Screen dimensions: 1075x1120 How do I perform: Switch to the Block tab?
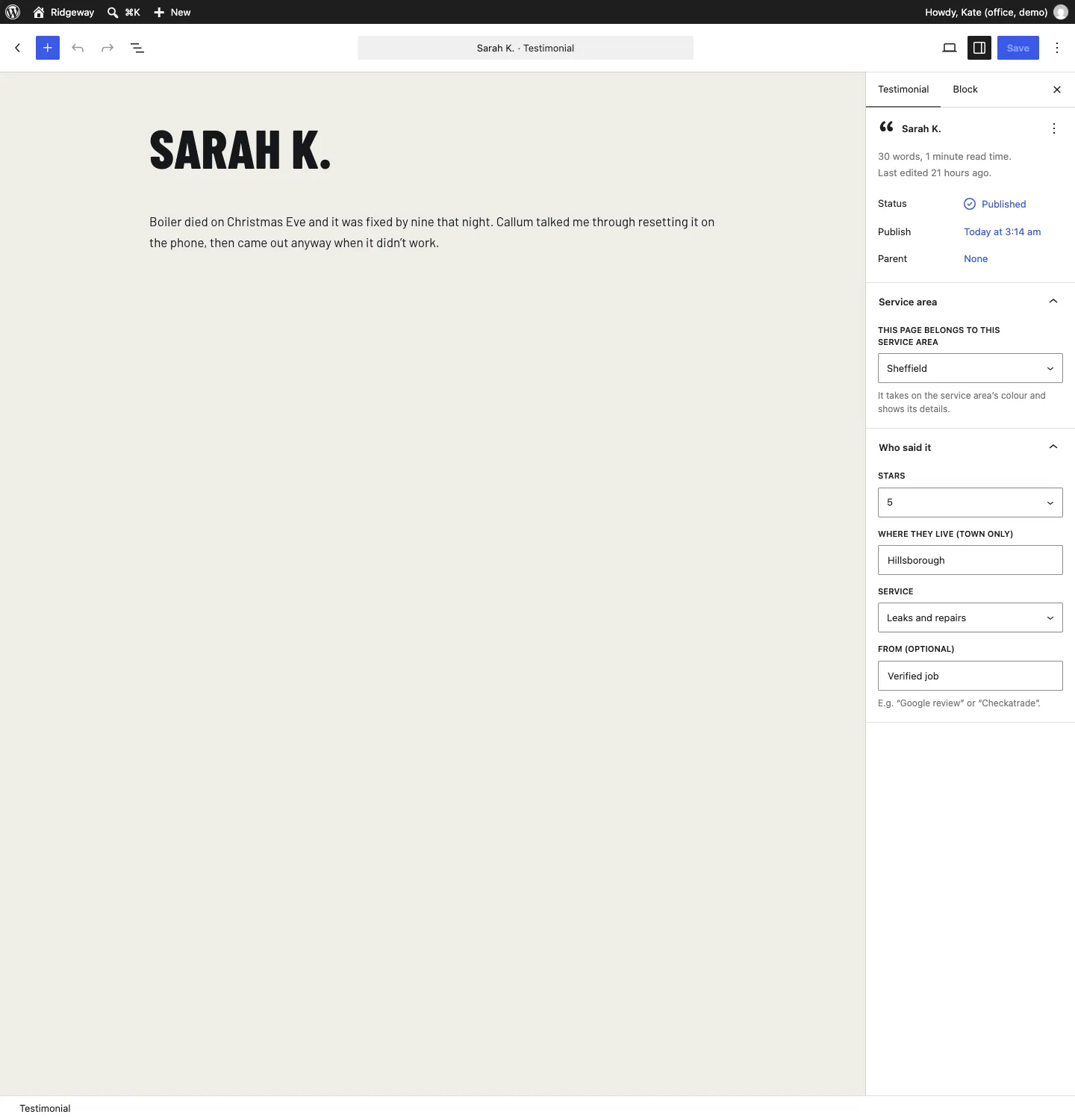(x=965, y=90)
